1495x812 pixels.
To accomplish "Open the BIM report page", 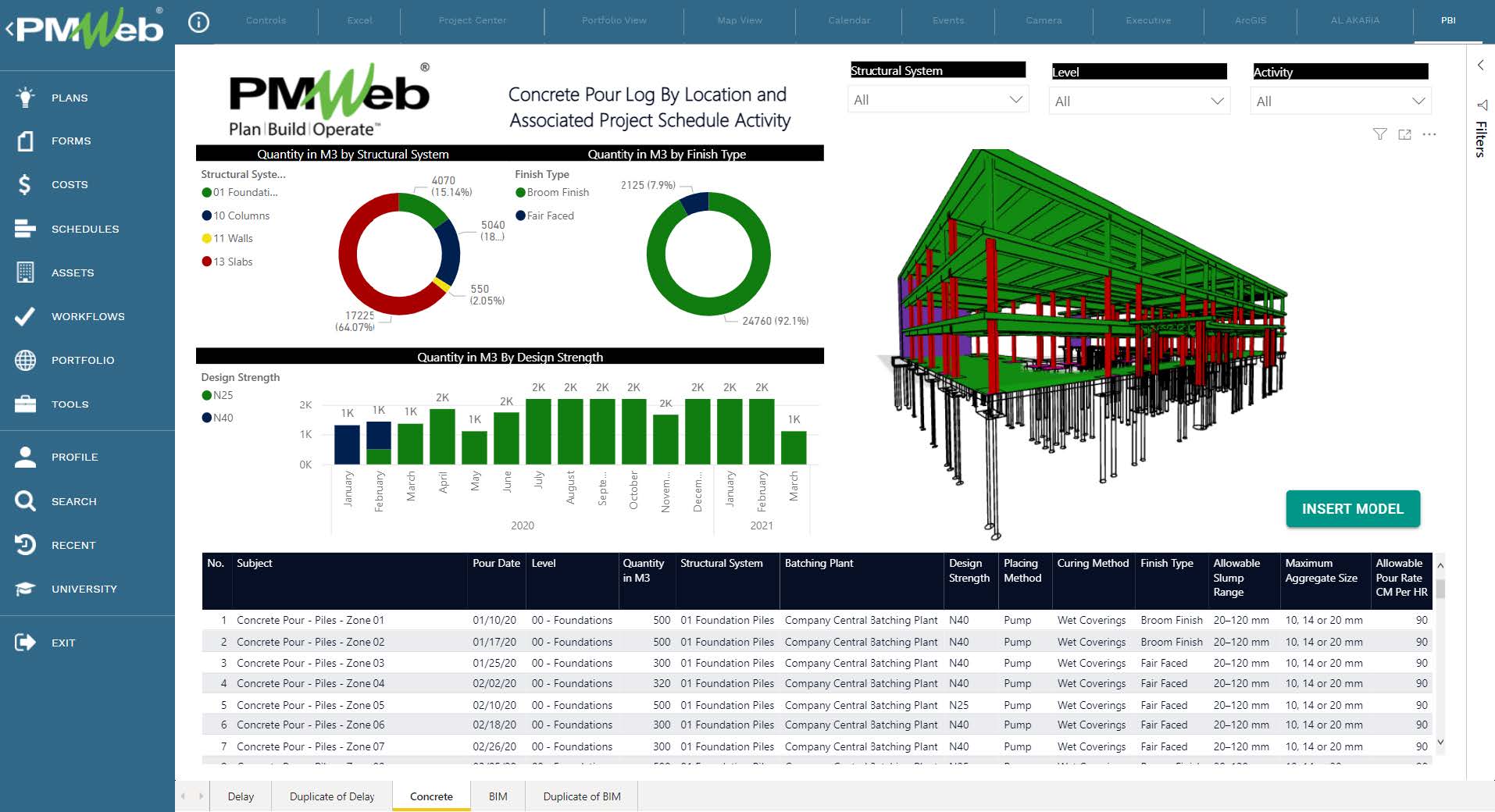I will (498, 796).
